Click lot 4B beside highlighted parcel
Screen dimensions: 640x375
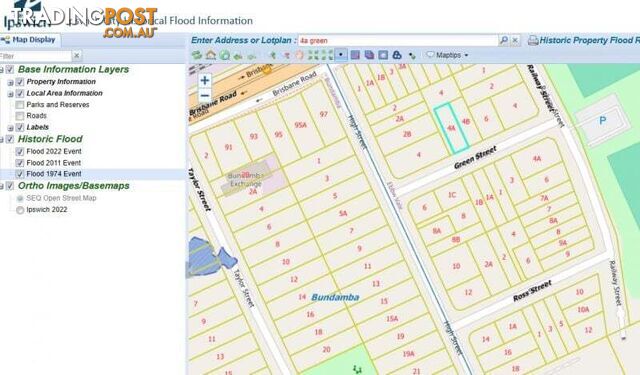pyautogui.click(x=465, y=121)
